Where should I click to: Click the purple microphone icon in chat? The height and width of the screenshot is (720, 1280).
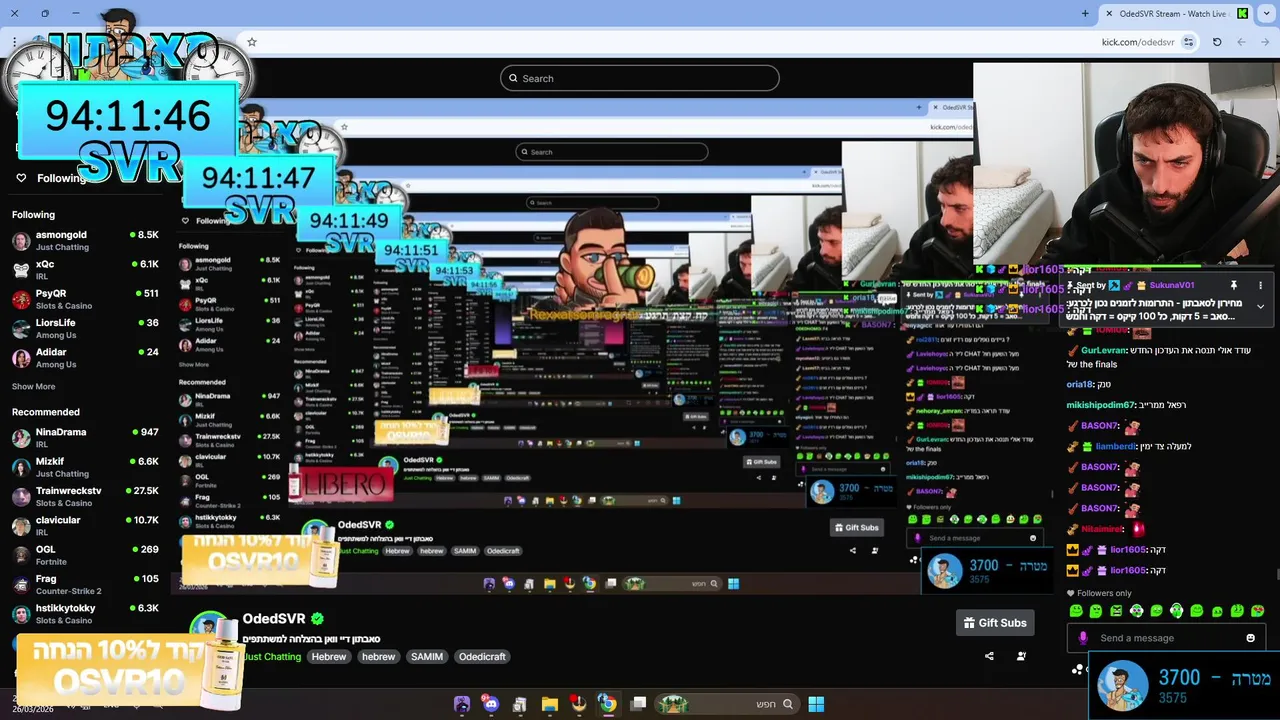coord(1083,638)
